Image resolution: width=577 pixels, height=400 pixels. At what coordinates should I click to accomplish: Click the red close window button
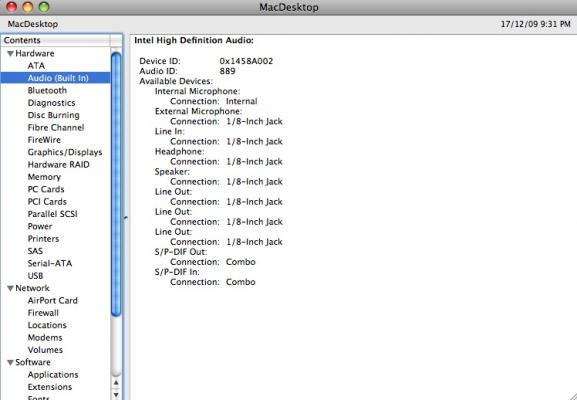(11, 7)
